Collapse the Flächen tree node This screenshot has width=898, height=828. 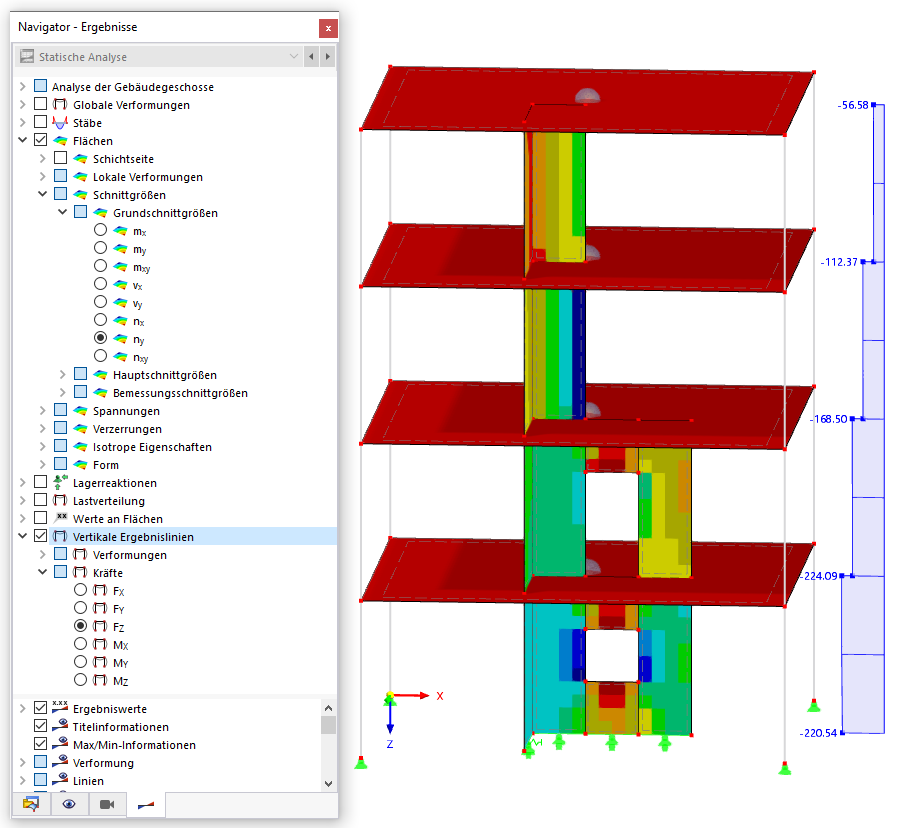pos(22,140)
